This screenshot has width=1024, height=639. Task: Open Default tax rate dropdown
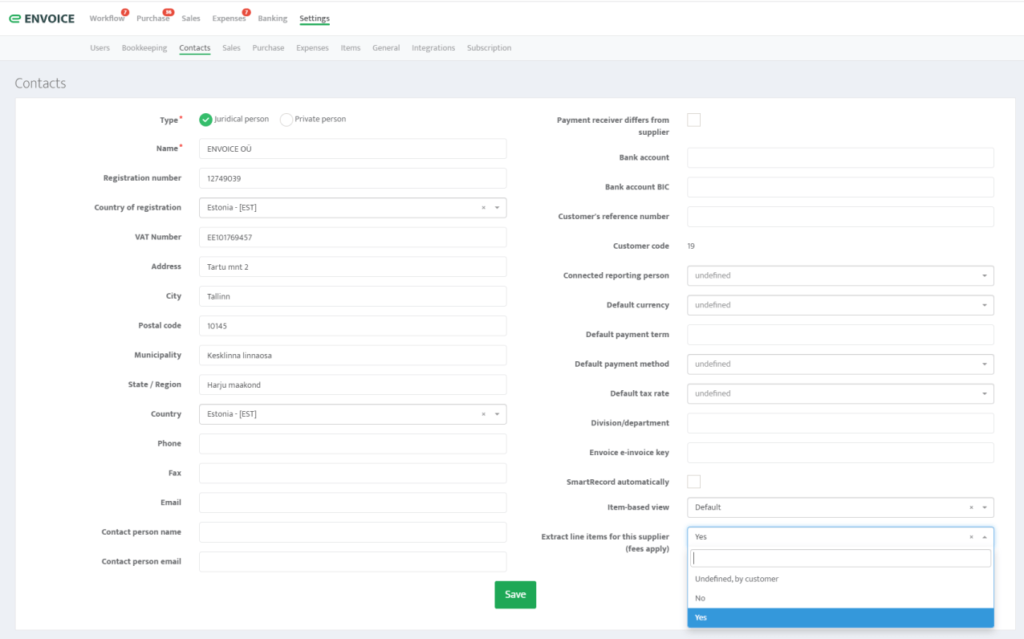click(840, 393)
